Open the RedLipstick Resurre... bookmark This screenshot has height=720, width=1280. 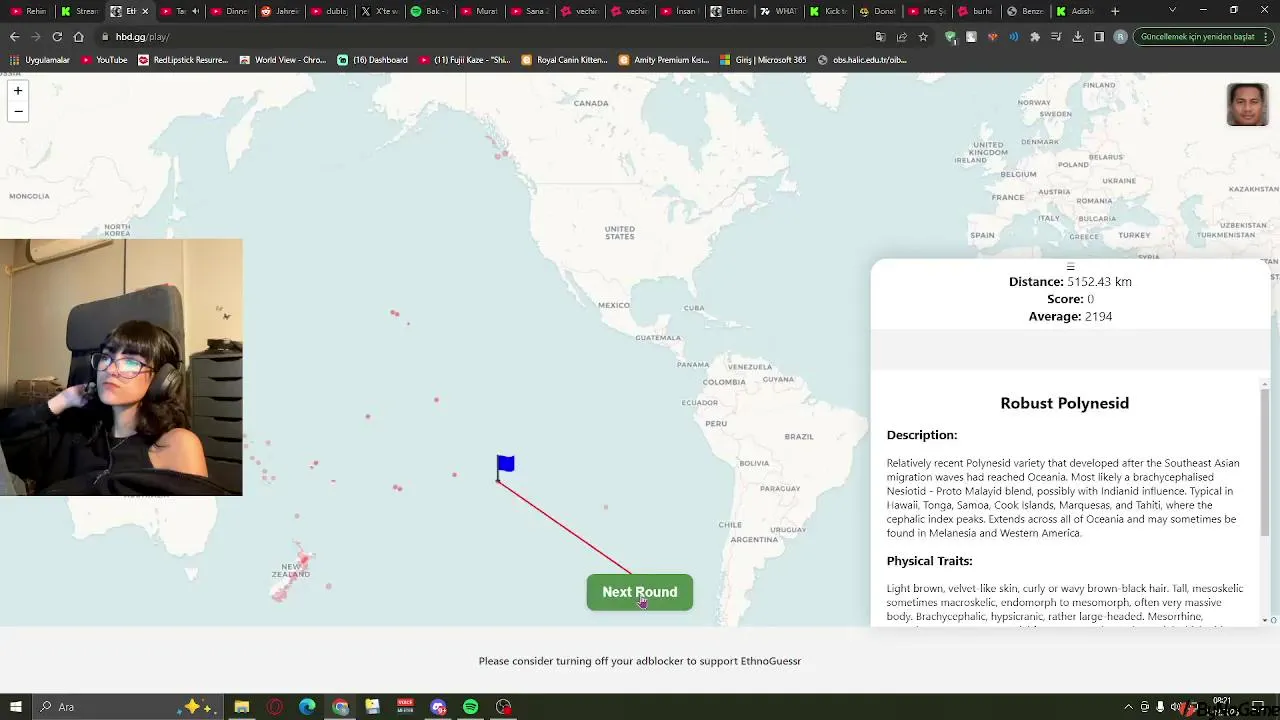coord(183,60)
